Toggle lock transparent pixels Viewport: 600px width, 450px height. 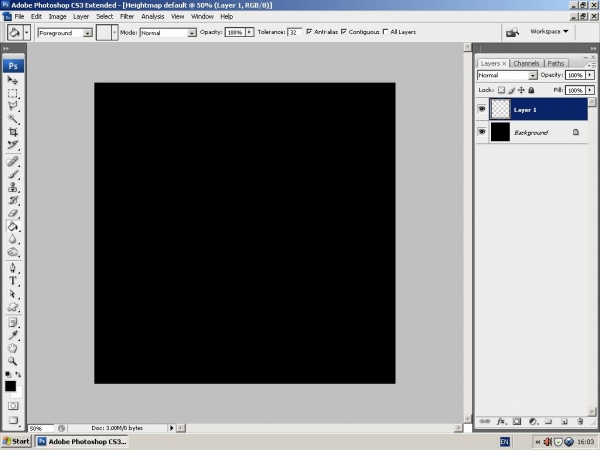[x=501, y=90]
